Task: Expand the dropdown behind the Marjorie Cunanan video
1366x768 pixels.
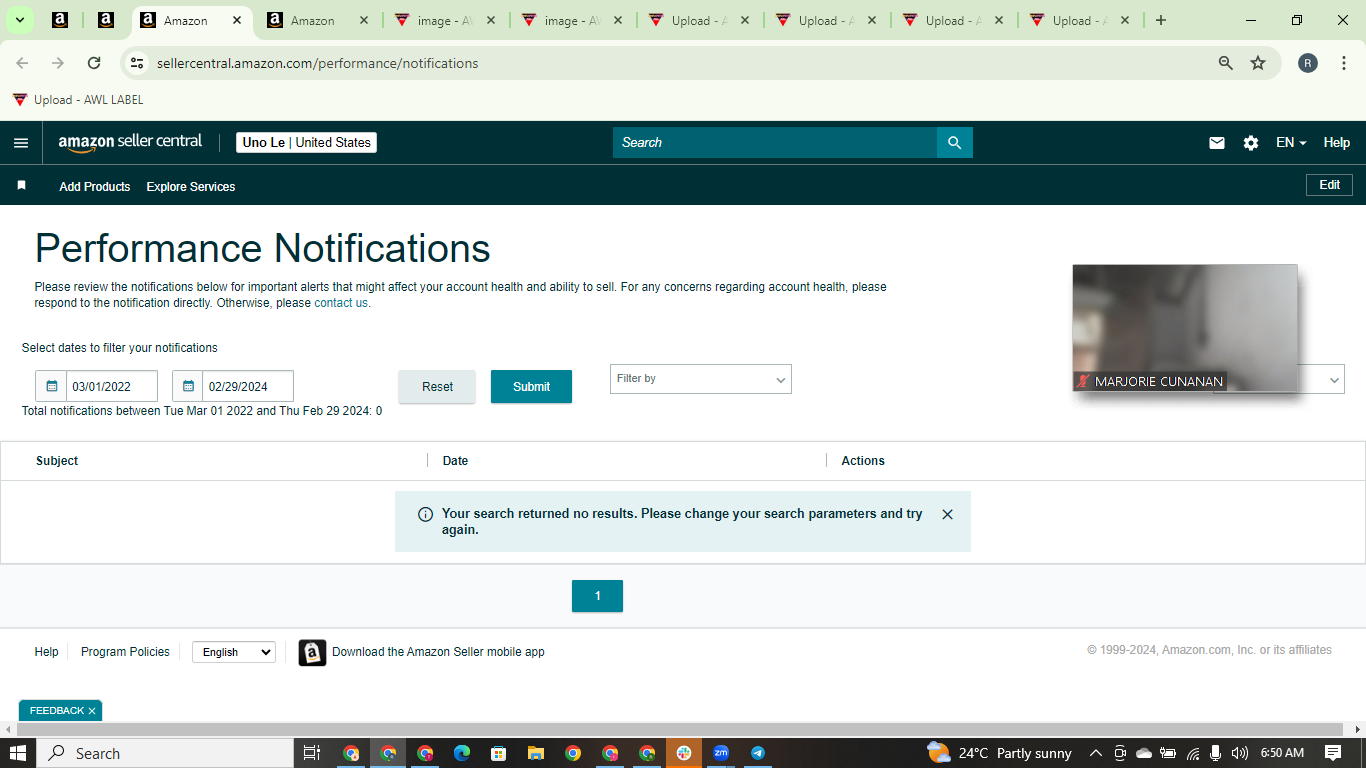Action: click(1333, 379)
